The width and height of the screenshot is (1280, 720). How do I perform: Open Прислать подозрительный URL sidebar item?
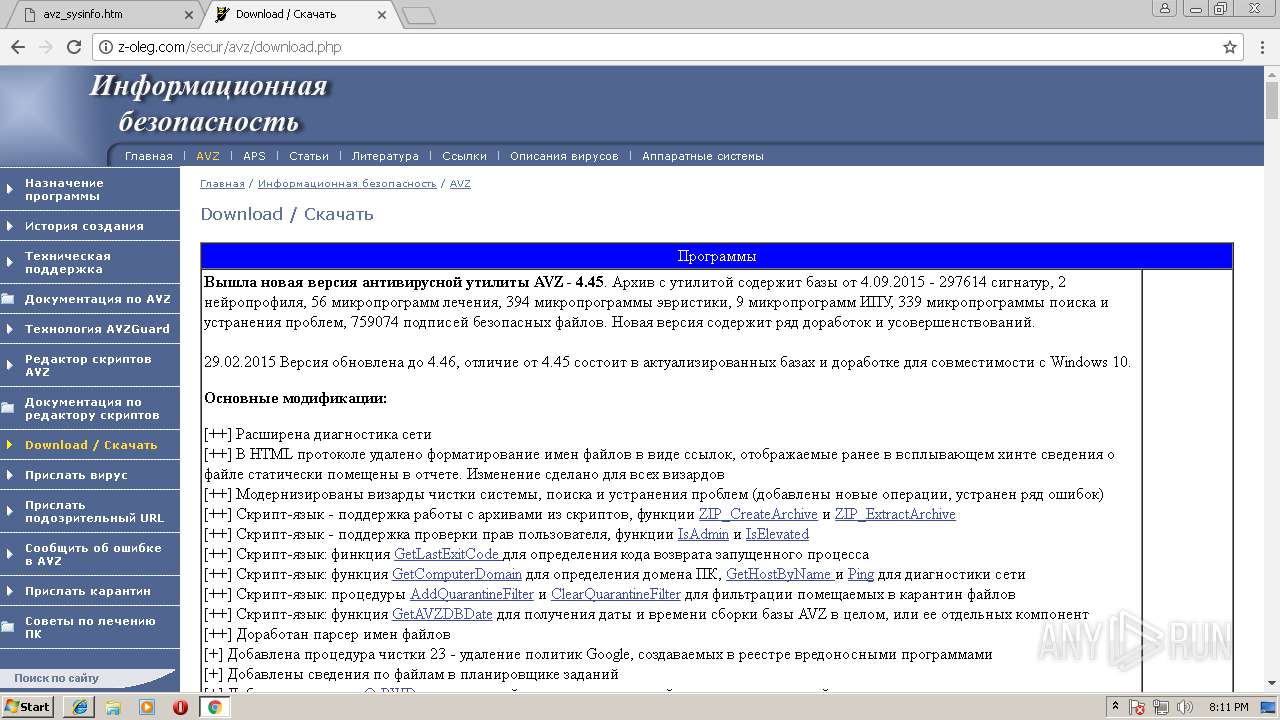coord(90,512)
